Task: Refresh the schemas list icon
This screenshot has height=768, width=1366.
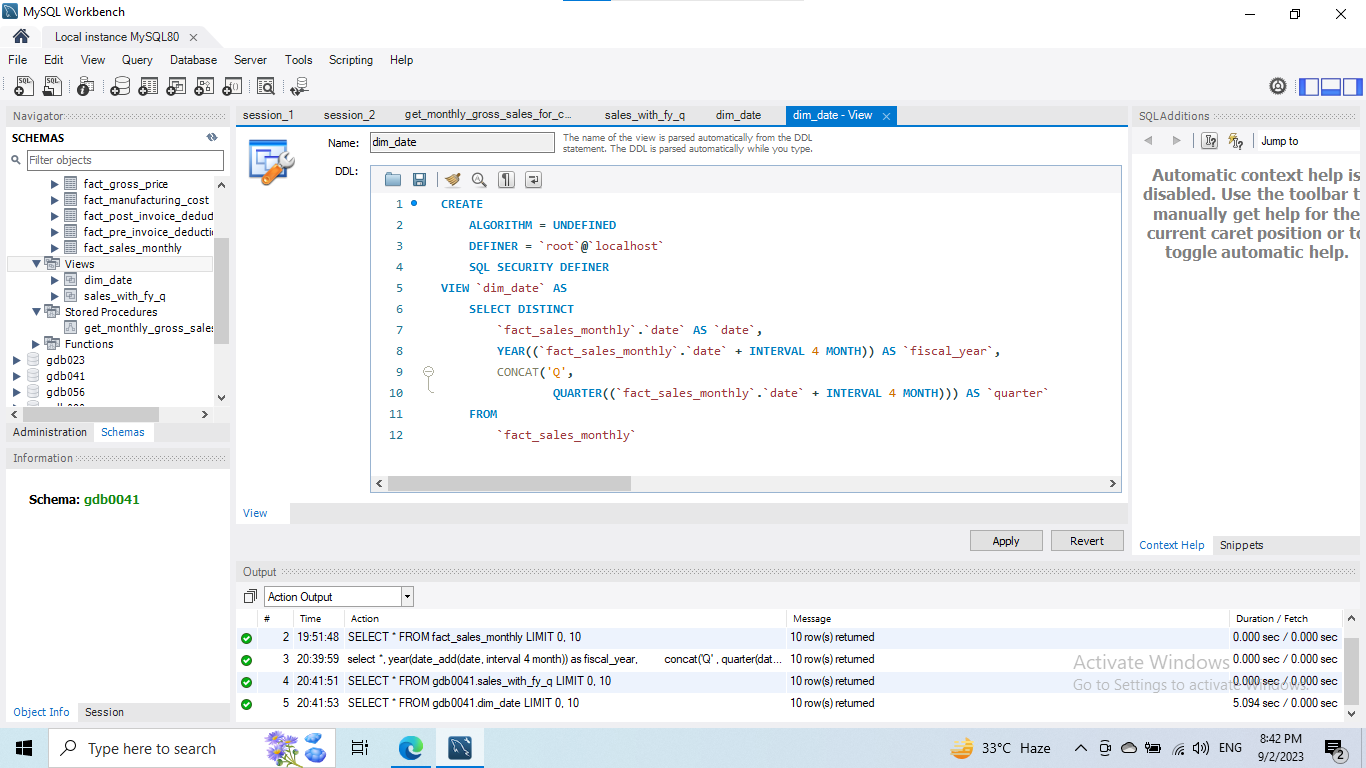Action: (212, 138)
